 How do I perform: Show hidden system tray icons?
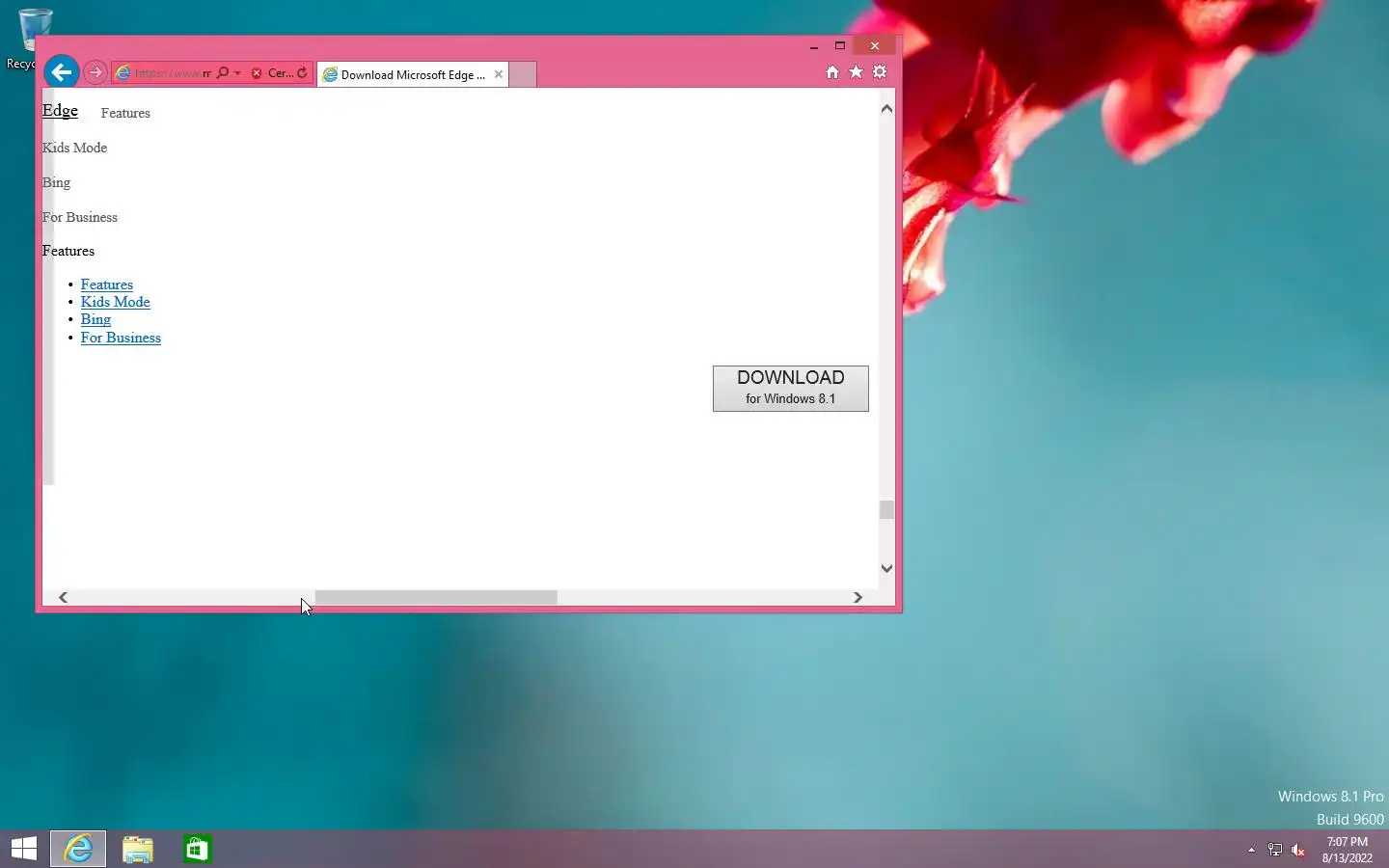(x=1251, y=850)
